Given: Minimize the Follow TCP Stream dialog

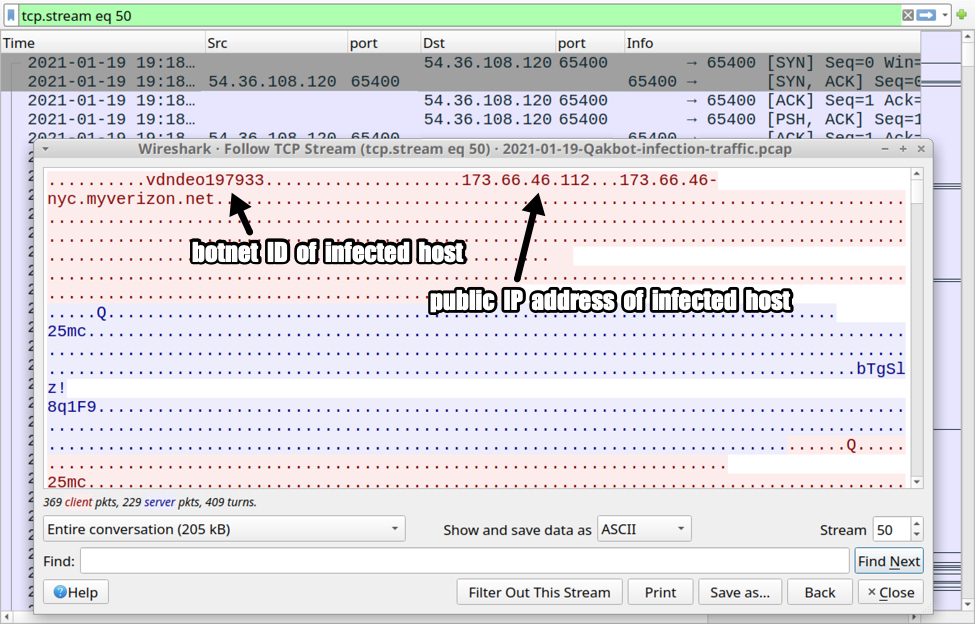Looking at the screenshot, I should [x=885, y=149].
